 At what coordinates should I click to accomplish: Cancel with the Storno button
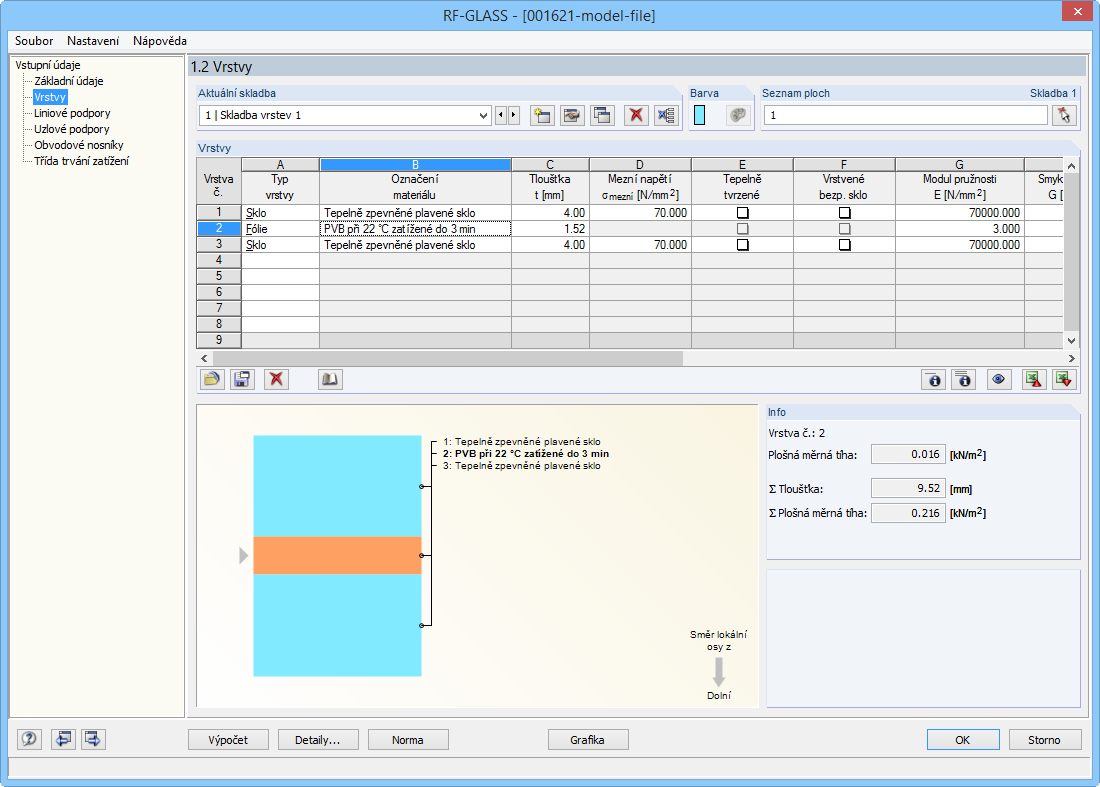[1045, 739]
